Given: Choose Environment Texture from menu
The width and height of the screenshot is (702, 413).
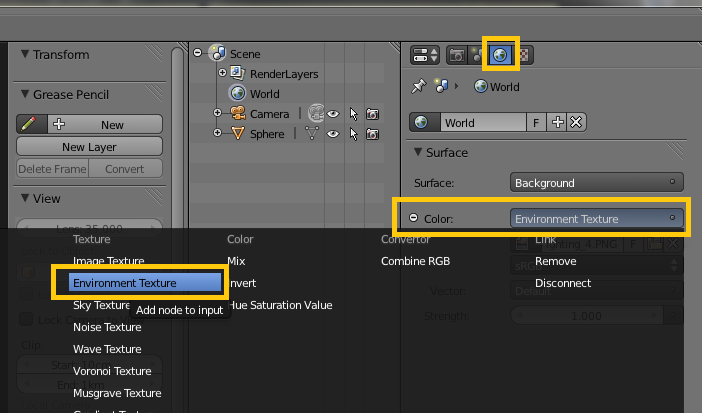Looking at the screenshot, I should click(144, 283).
